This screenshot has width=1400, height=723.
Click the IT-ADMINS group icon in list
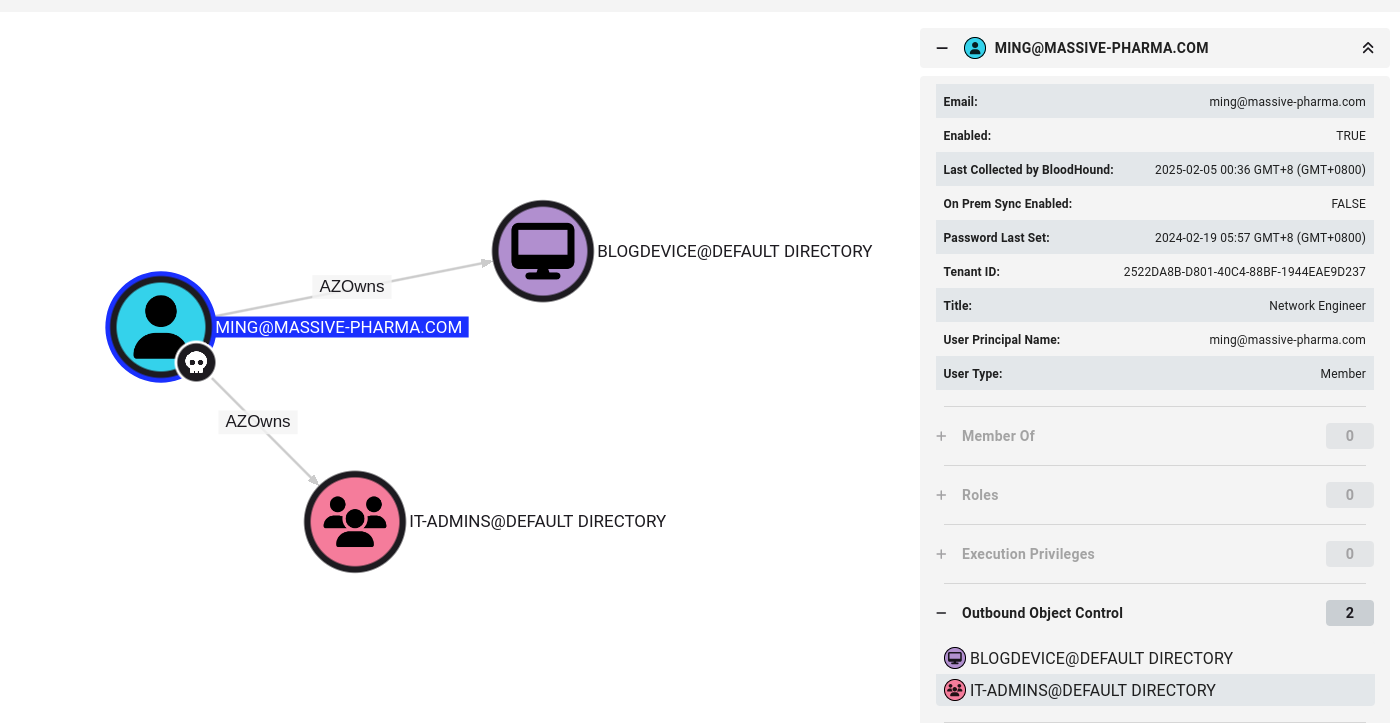[x=955, y=690]
